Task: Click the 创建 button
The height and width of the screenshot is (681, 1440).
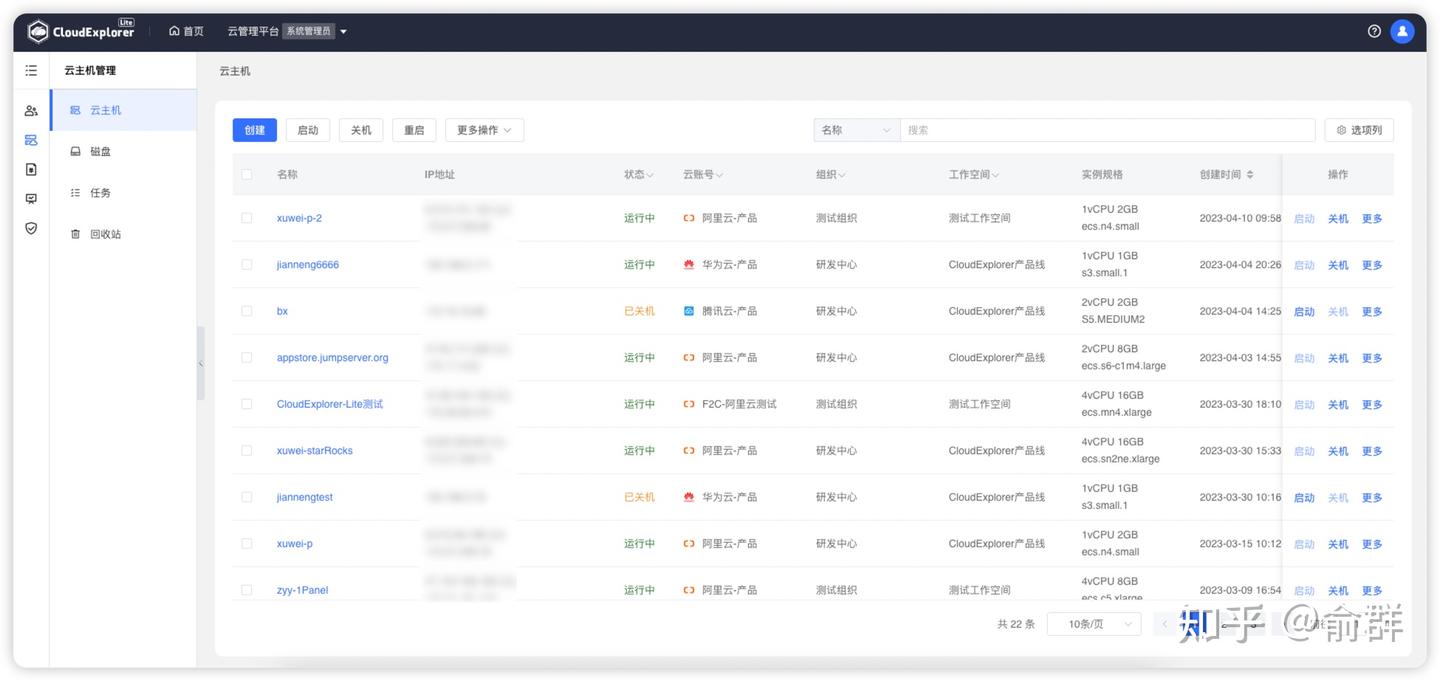Action: click(254, 129)
